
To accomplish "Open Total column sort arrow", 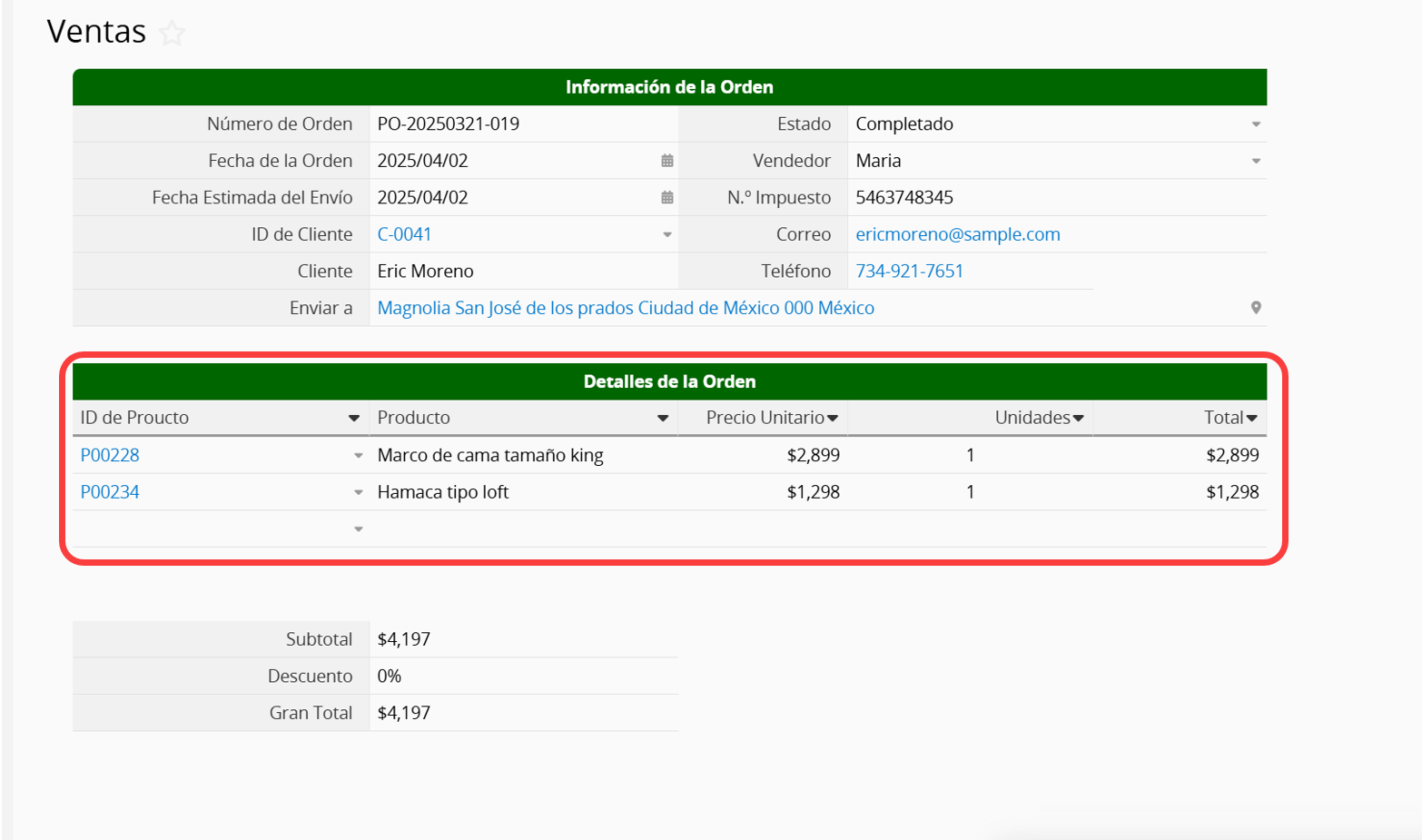I will tap(1251, 419).
